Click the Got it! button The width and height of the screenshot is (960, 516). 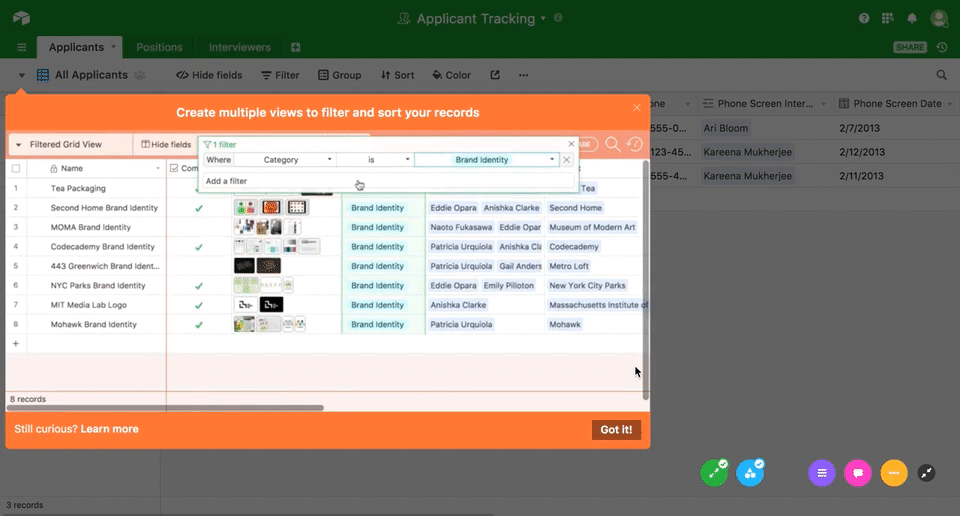point(616,430)
